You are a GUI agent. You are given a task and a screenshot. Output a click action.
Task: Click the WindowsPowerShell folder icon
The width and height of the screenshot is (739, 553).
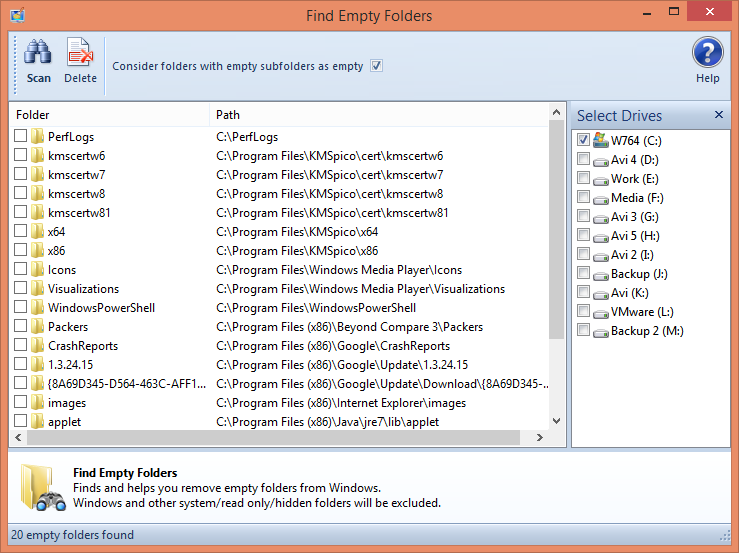coord(37,307)
